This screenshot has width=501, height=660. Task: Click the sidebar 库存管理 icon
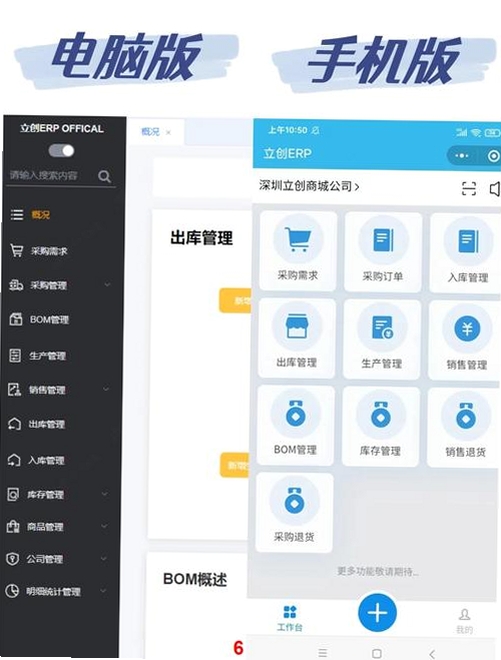click(x=13, y=494)
